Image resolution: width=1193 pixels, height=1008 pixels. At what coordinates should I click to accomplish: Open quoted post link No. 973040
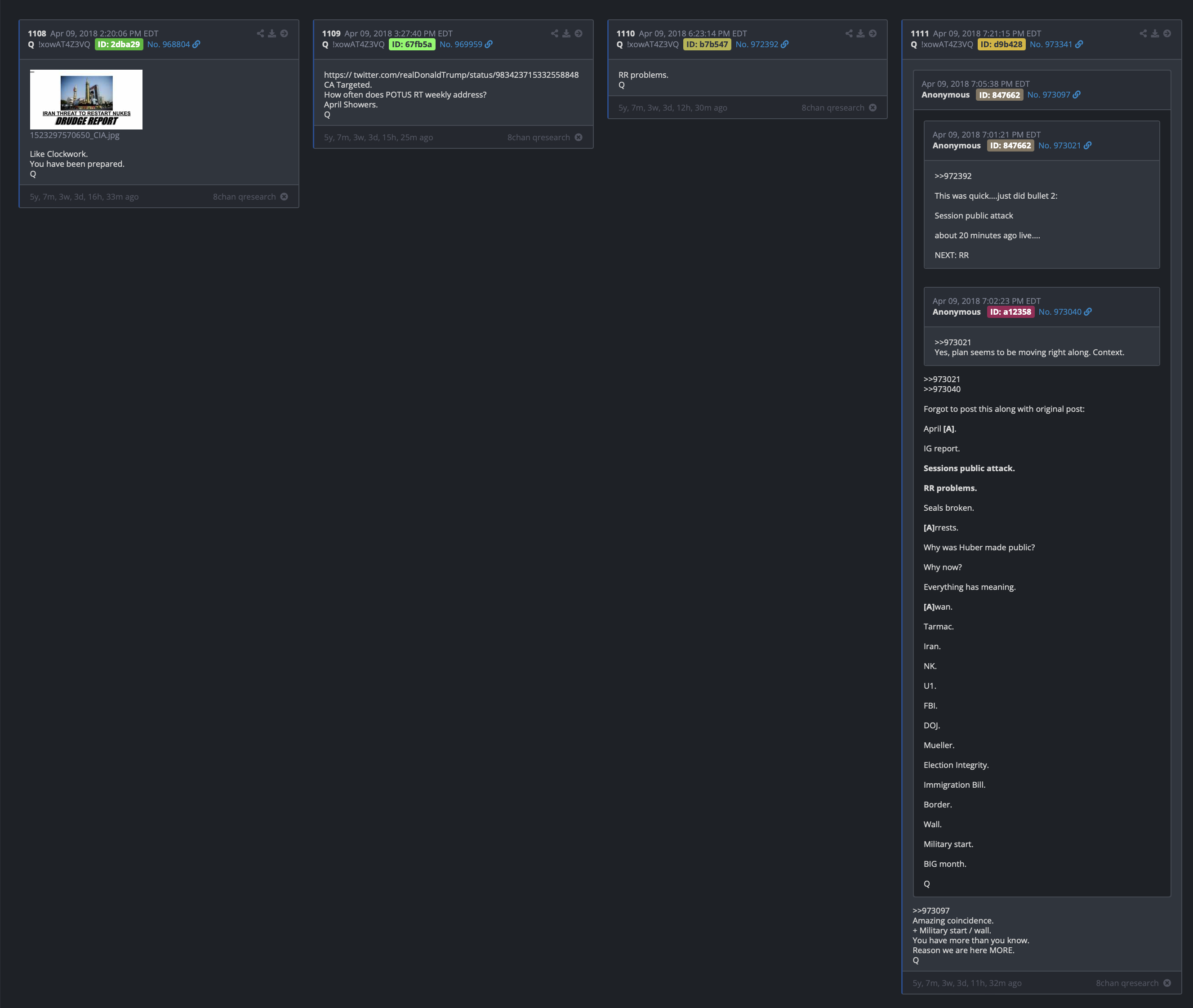click(1060, 312)
